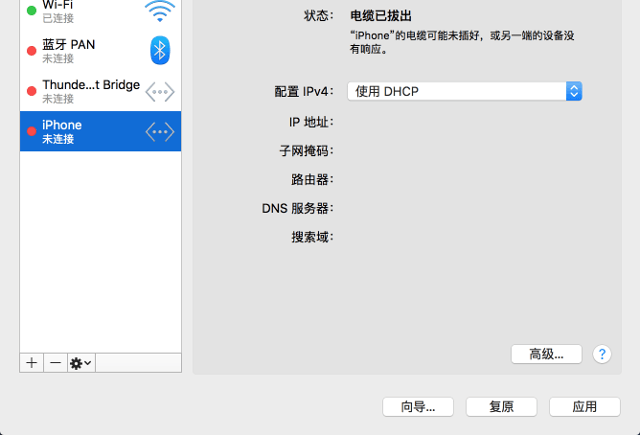Click the red status dot for iPhone
640x435 pixels.
31,131
